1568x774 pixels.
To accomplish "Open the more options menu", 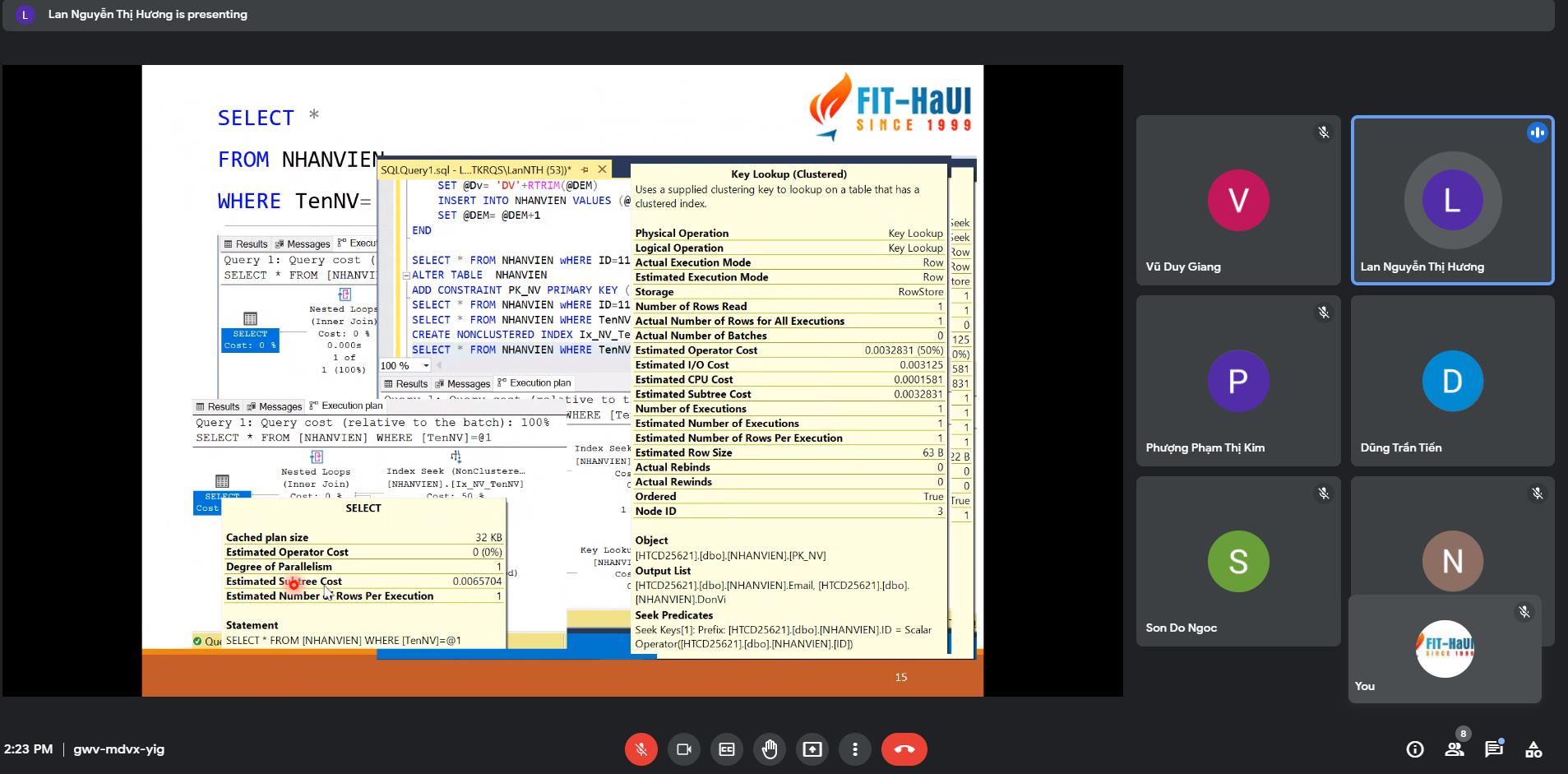I will [855, 749].
